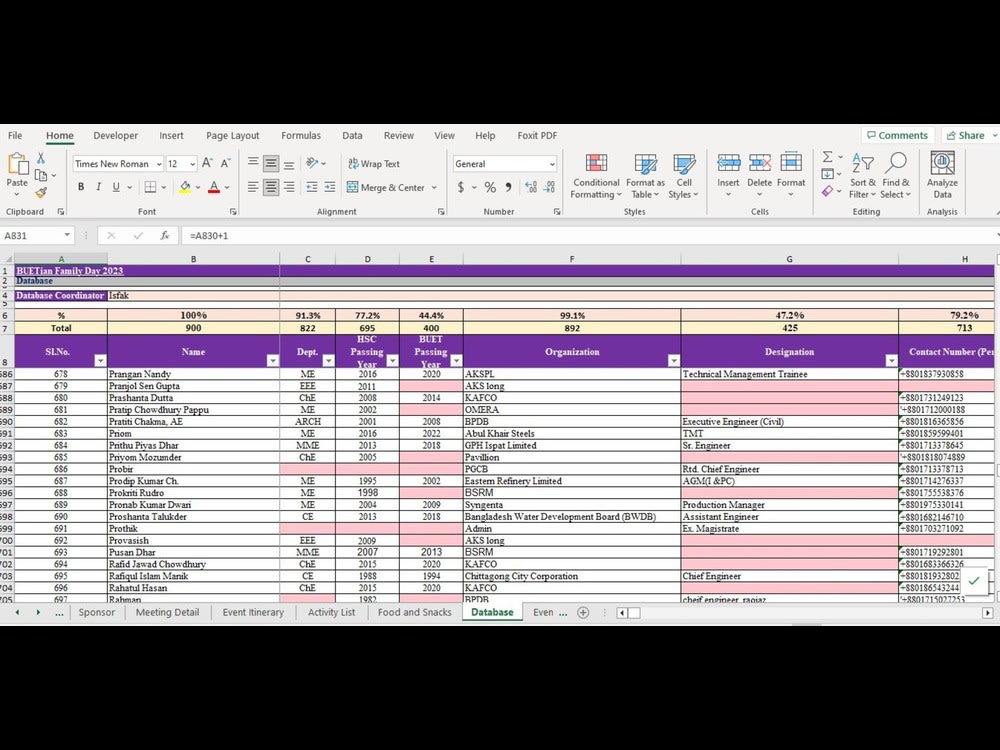
Task: Click the Decrease Decimal icon
Action: point(550,188)
